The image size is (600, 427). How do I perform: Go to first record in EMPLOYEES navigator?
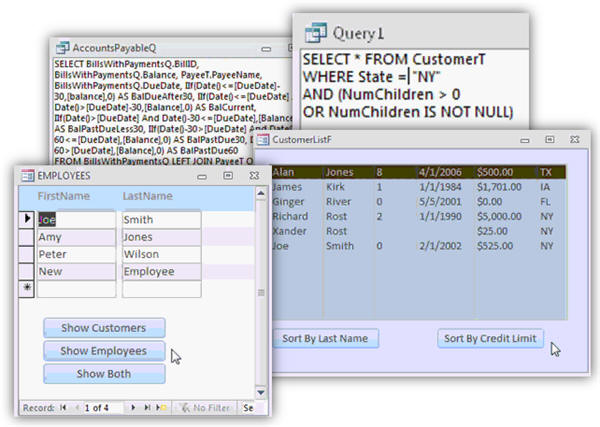[x=63, y=408]
